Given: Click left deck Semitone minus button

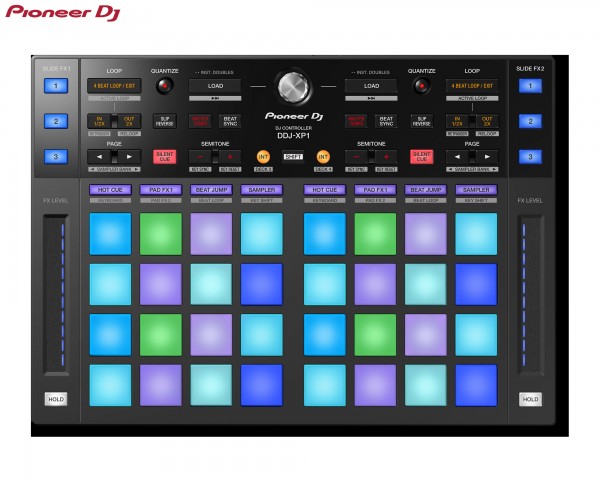Looking at the screenshot, I should coord(200,157).
